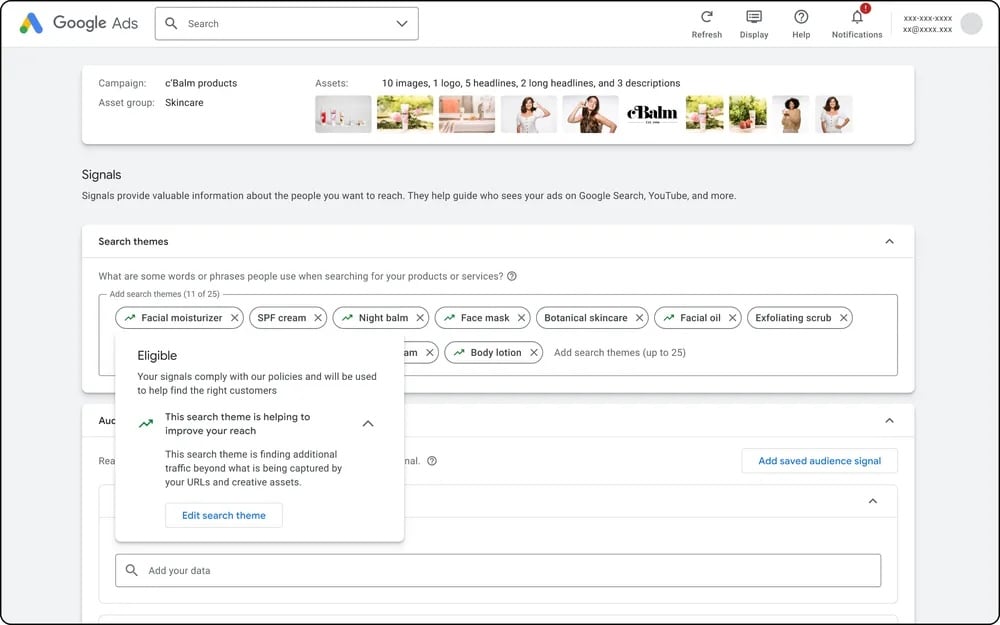Open the Help icon in the header
Screen dimensions: 1000x625
(x=801, y=17)
